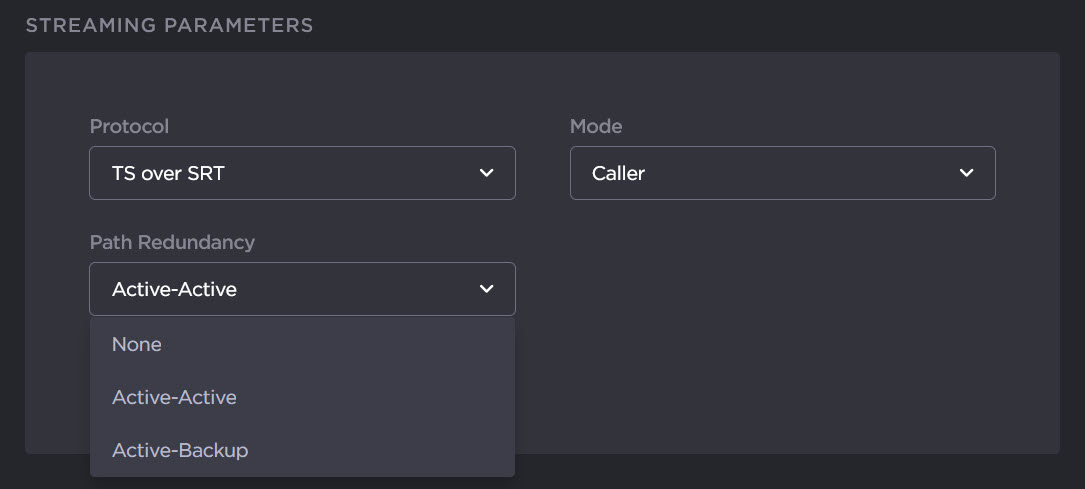Select None from the redundancy list

click(x=137, y=344)
